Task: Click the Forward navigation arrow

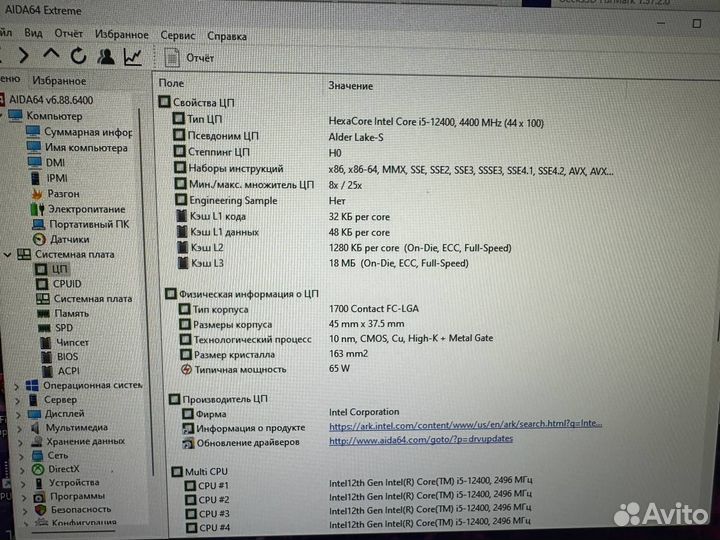Action: pyautogui.click(x=23, y=56)
